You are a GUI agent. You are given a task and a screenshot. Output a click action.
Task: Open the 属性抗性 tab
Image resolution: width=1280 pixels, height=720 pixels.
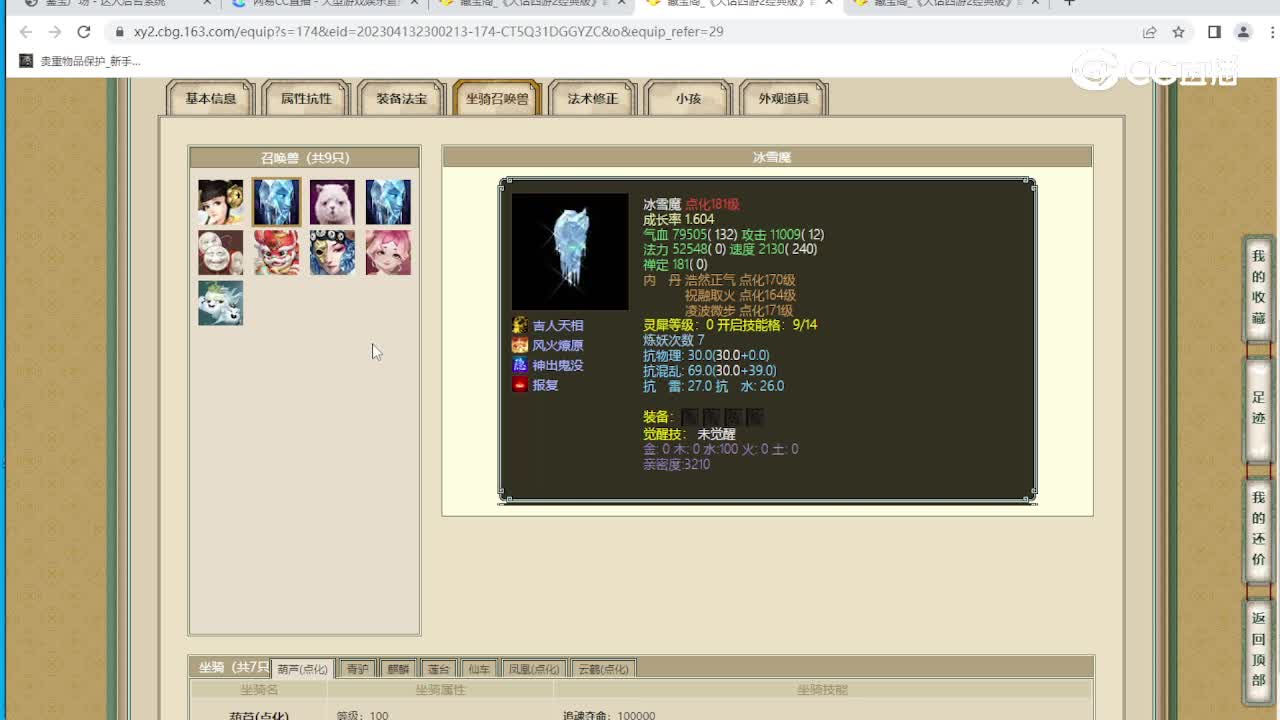pyautogui.click(x=306, y=99)
